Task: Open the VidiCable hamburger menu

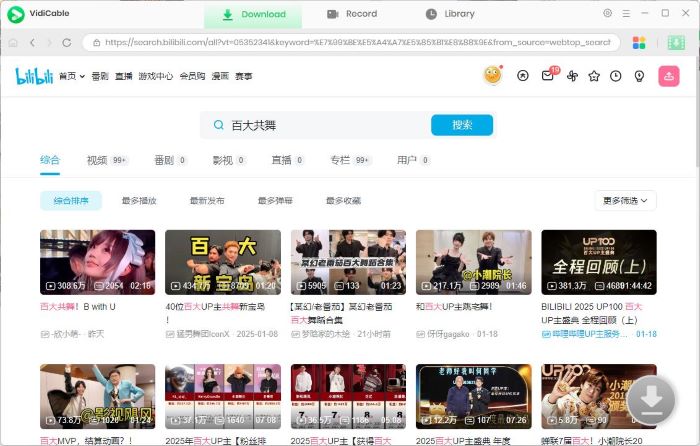Action: [x=626, y=13]
